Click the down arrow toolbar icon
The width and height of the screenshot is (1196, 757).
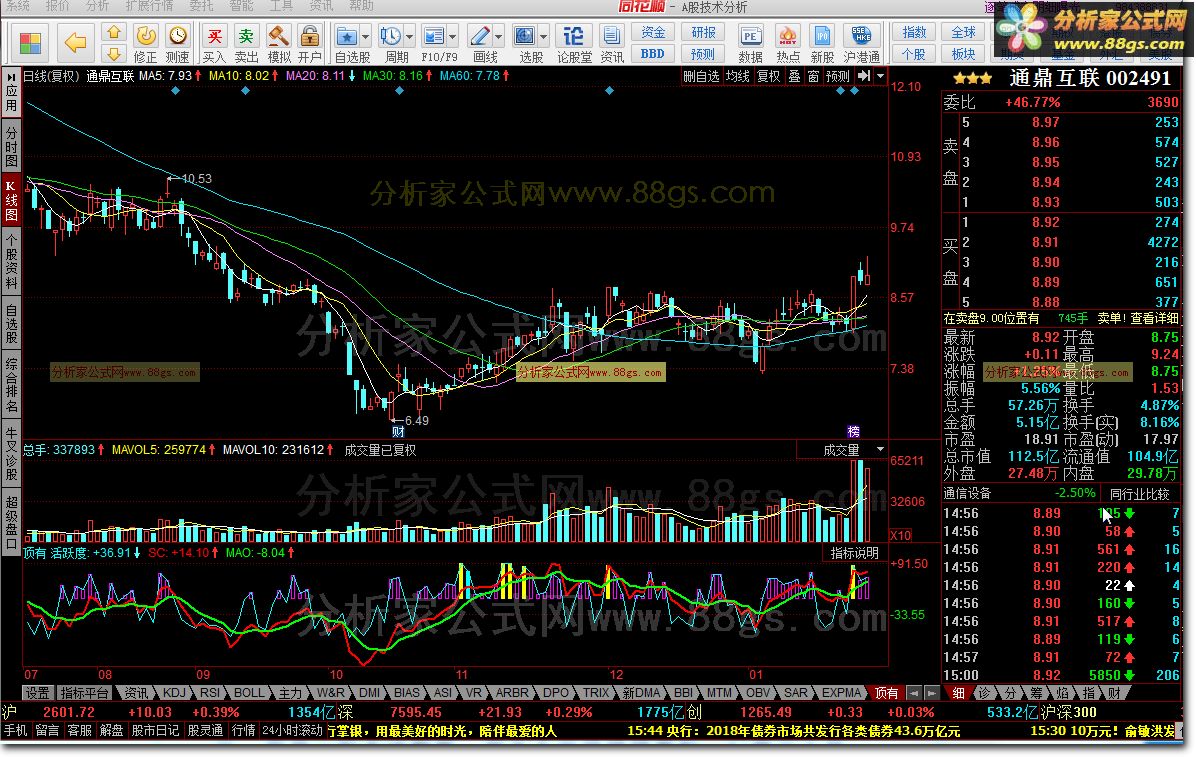[113, 53]
